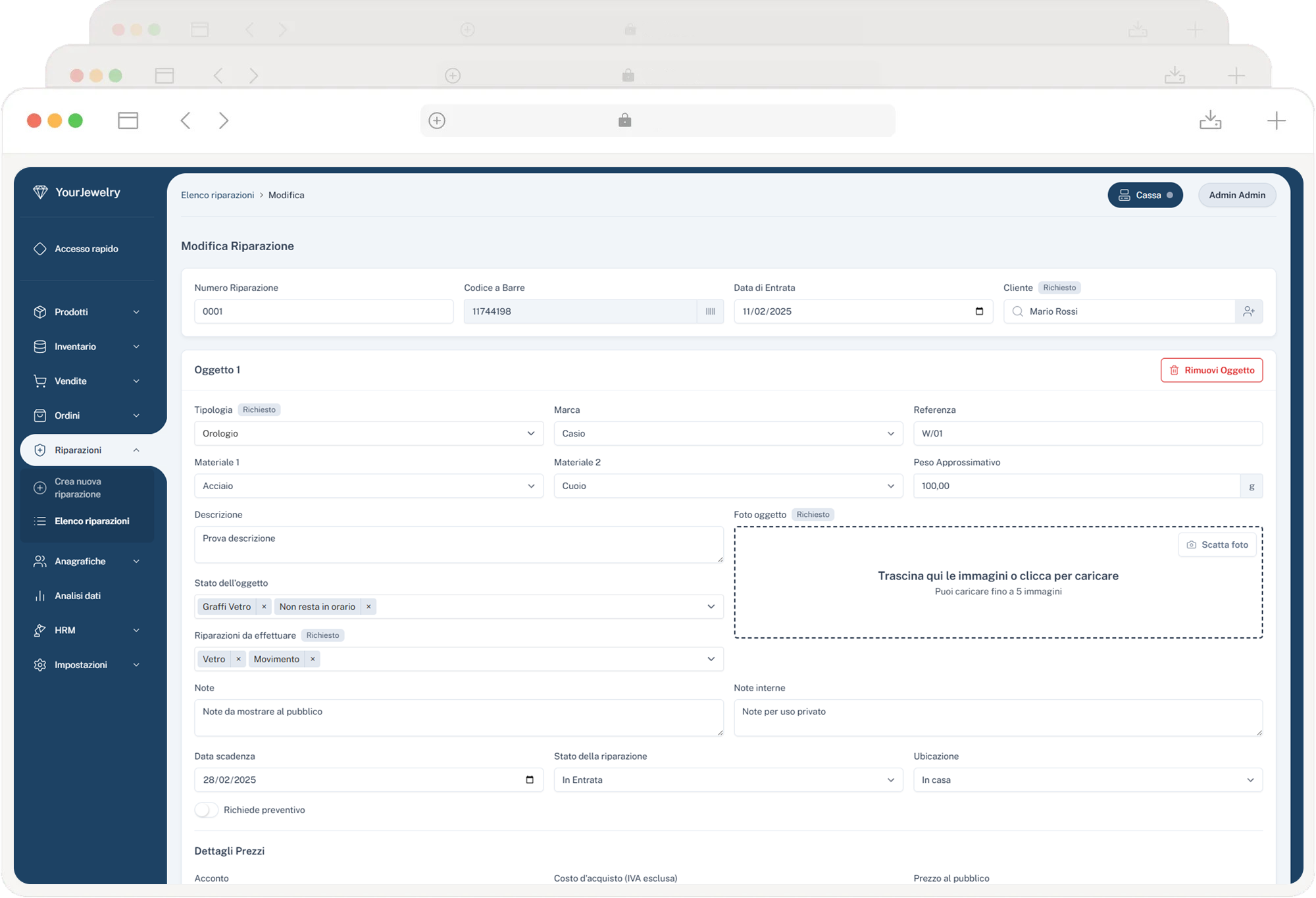Open the Ubicazione dropdown showing In casa
The height and width of the screenshot is (898, 1316).
1250,779
